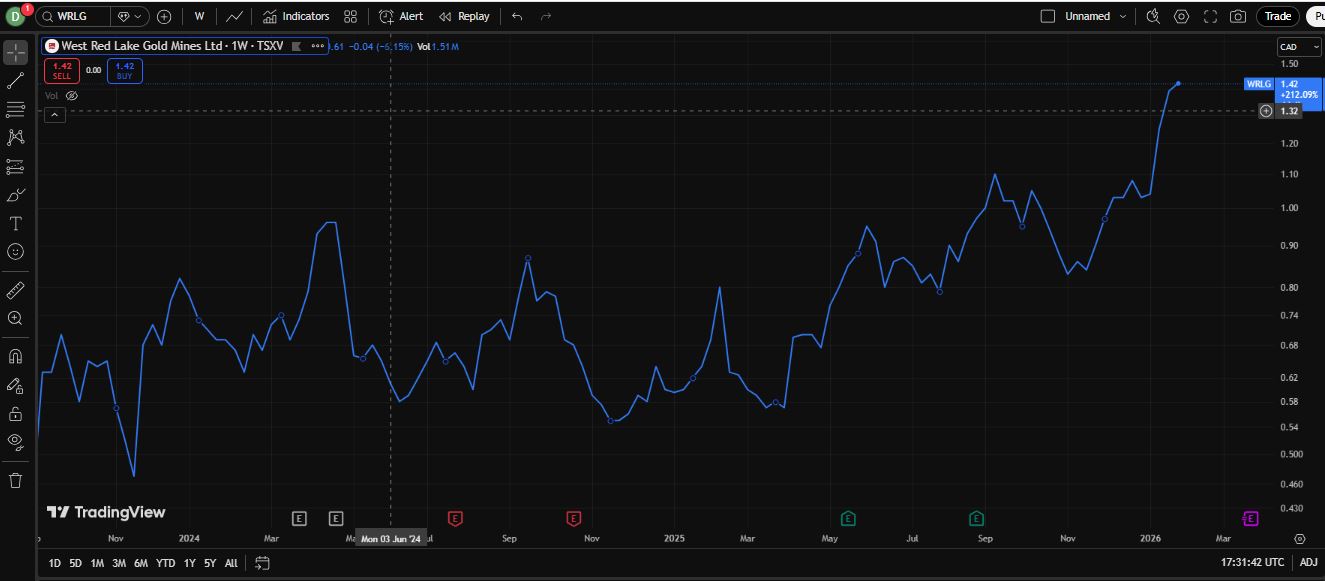The height and width of the screenshot is (581, 1325).
Task: Toggle stay in drawing mode pencil-lock
Action: (16, 385)
